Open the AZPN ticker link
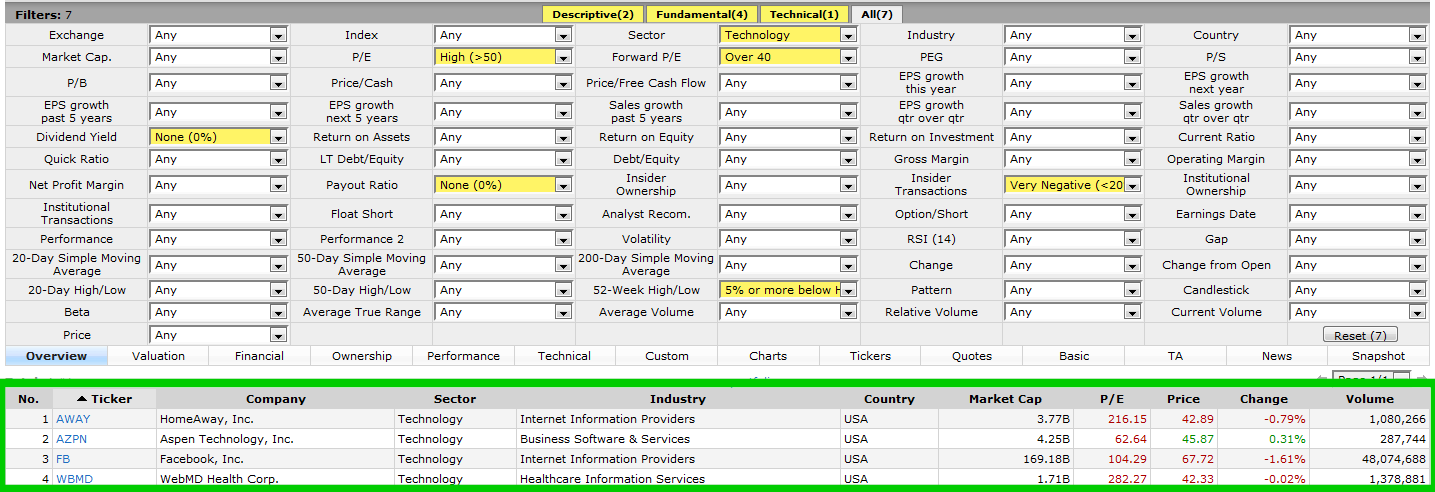The height and width of the screenshot is (492, 1435). tap(73, 439)
